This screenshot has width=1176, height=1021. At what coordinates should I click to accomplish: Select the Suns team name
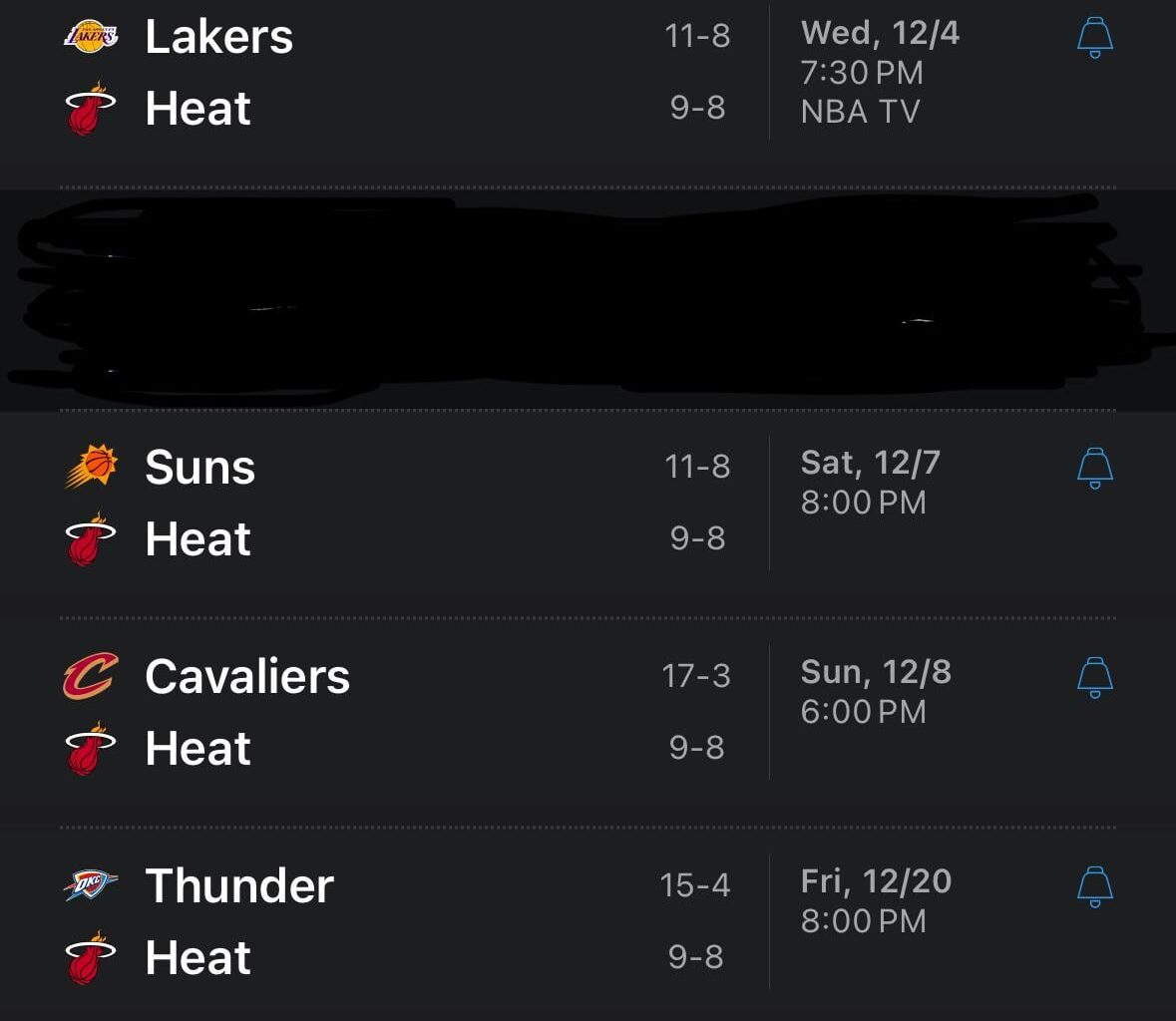200,467
